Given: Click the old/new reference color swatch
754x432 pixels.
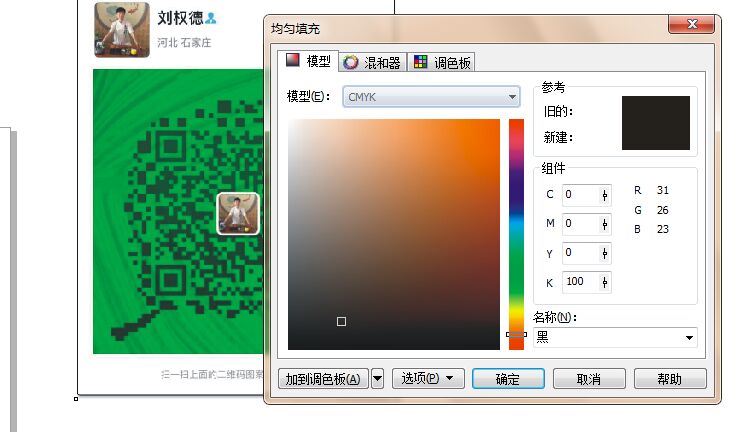Looking at the screenshot, I should pyautogui.click(x=656, y=123).
